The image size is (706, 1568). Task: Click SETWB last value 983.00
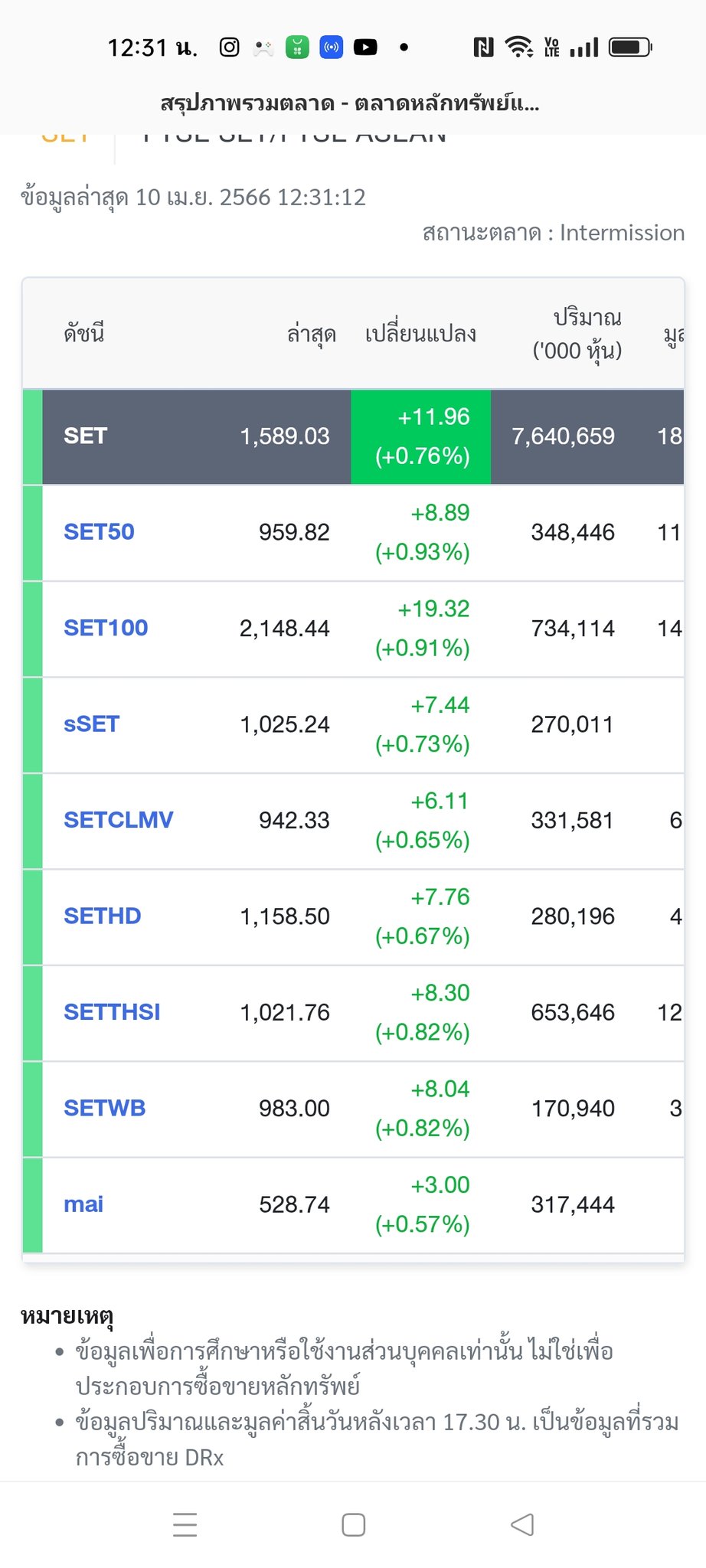pyautogui.click(x=294, y=1108)
